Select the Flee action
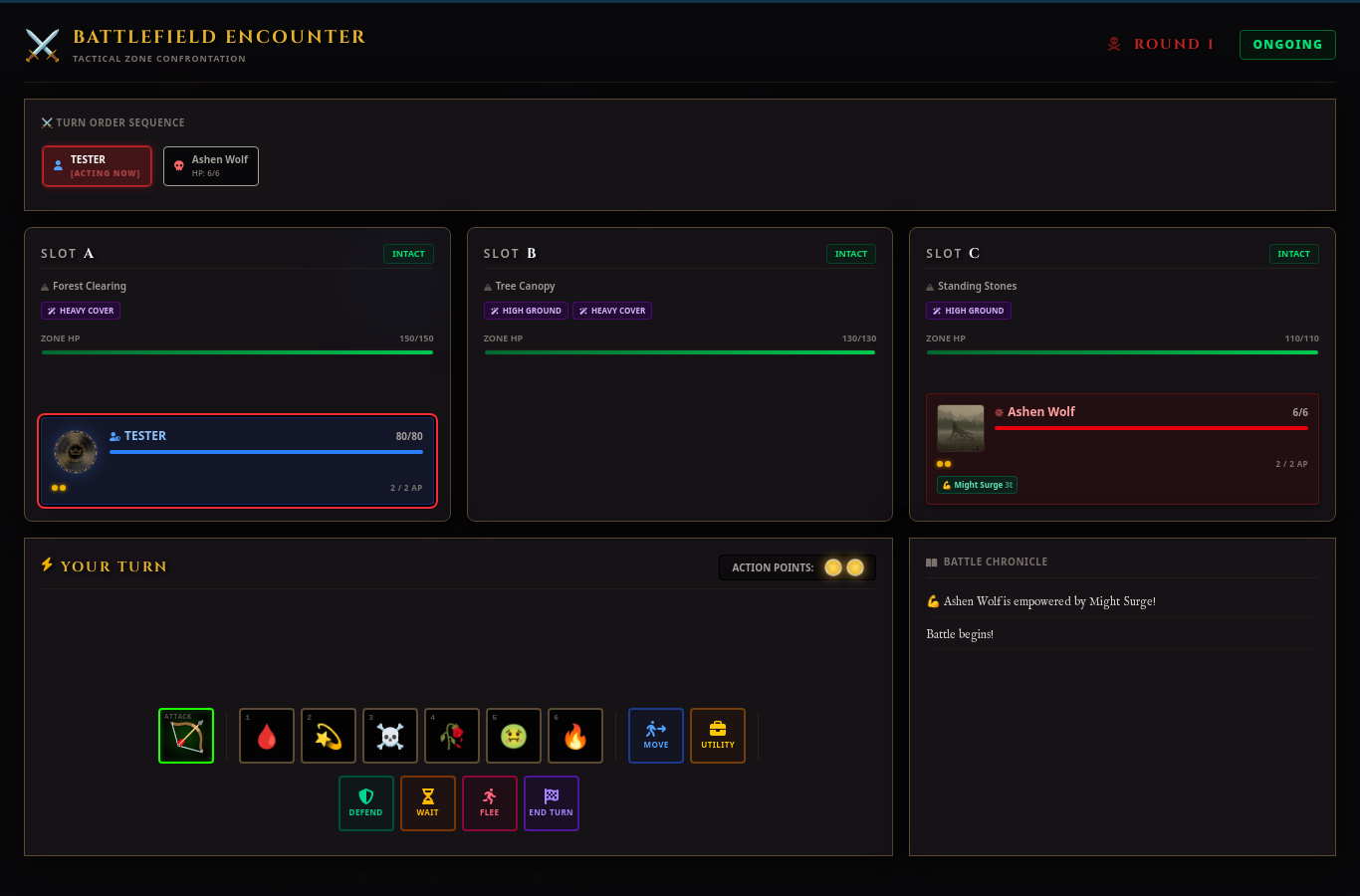 click(490, 803)
